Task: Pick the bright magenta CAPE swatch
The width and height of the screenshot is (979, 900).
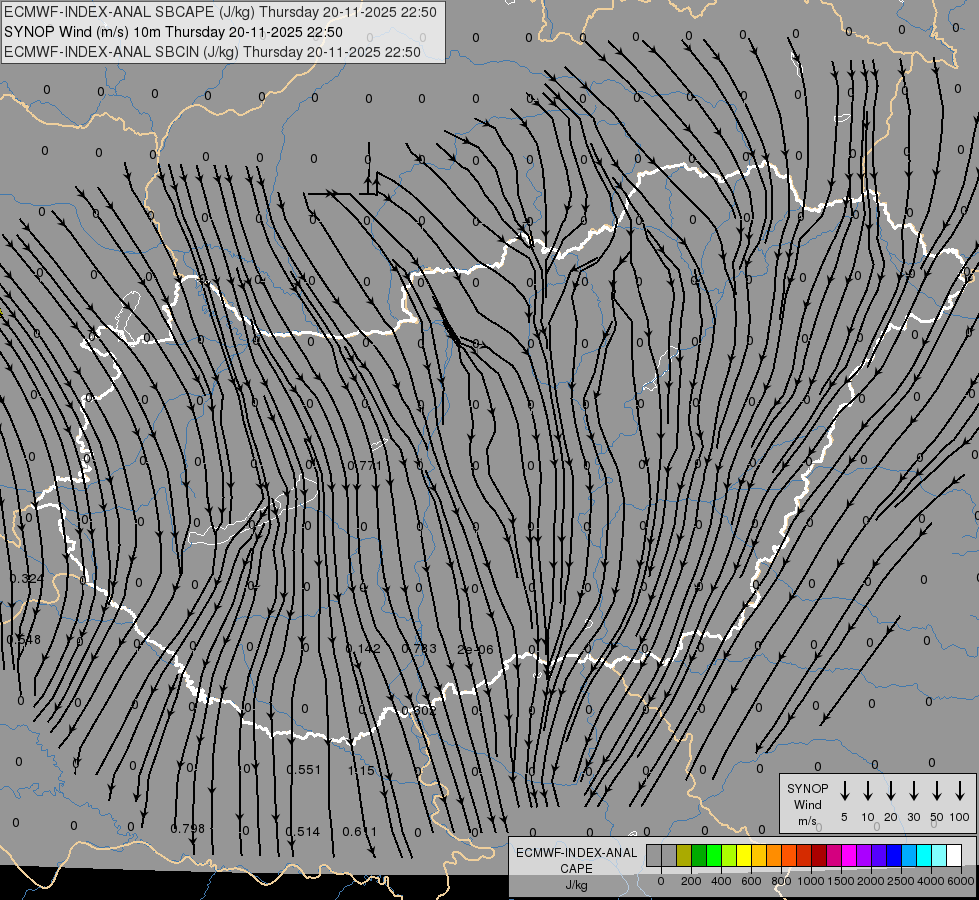Action: [x=849, y=856]
